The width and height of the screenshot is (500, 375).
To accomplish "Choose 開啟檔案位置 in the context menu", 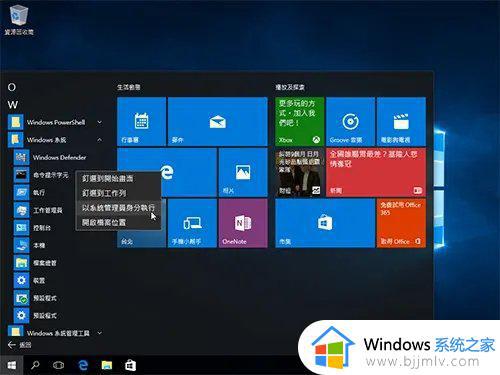I will click(x=118, y=222).
